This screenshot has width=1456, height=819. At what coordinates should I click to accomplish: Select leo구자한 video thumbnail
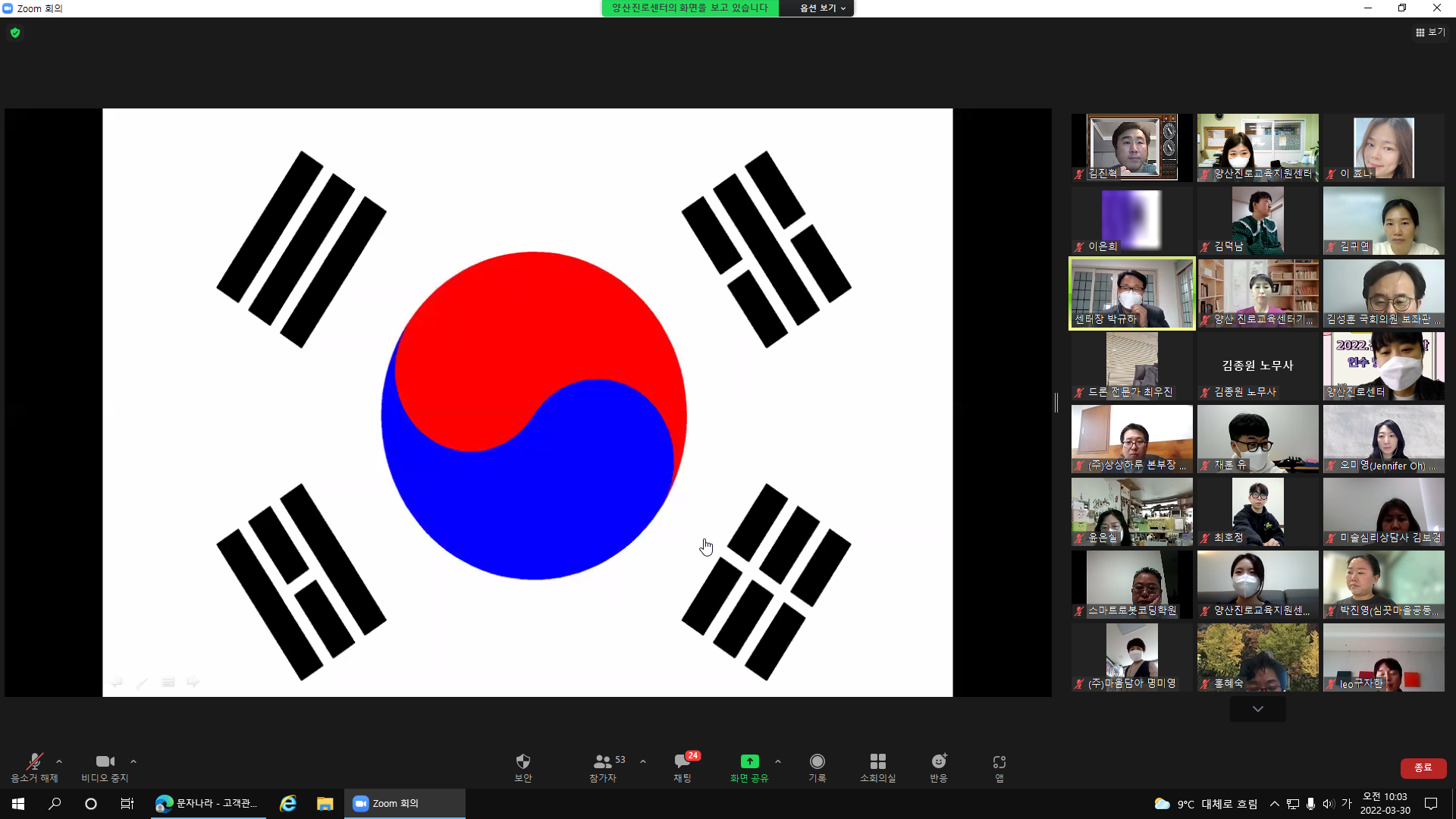click(x=1384, y=657)
